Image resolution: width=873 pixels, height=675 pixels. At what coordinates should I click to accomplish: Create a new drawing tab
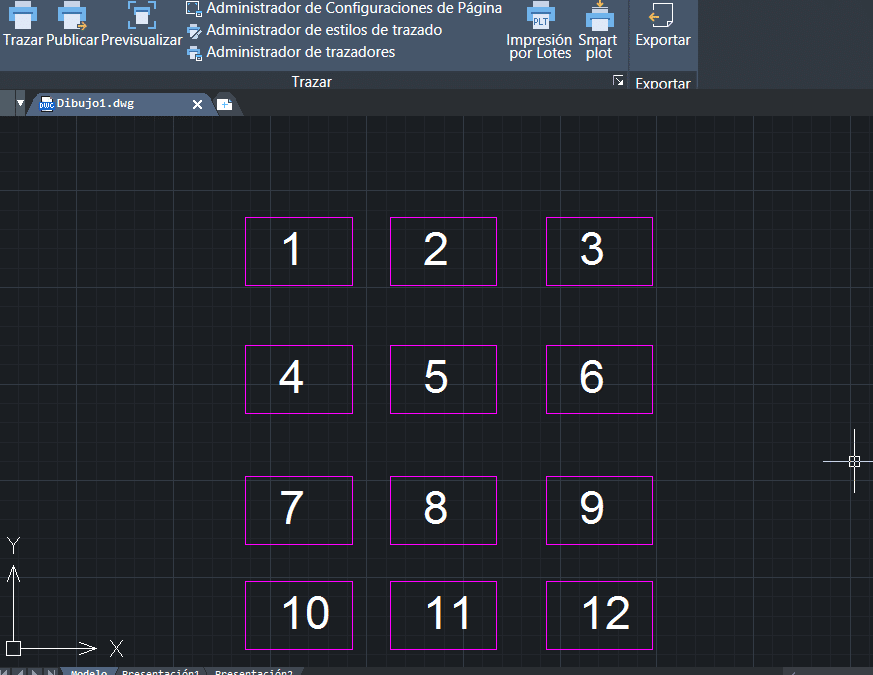(x=224, y=104)
